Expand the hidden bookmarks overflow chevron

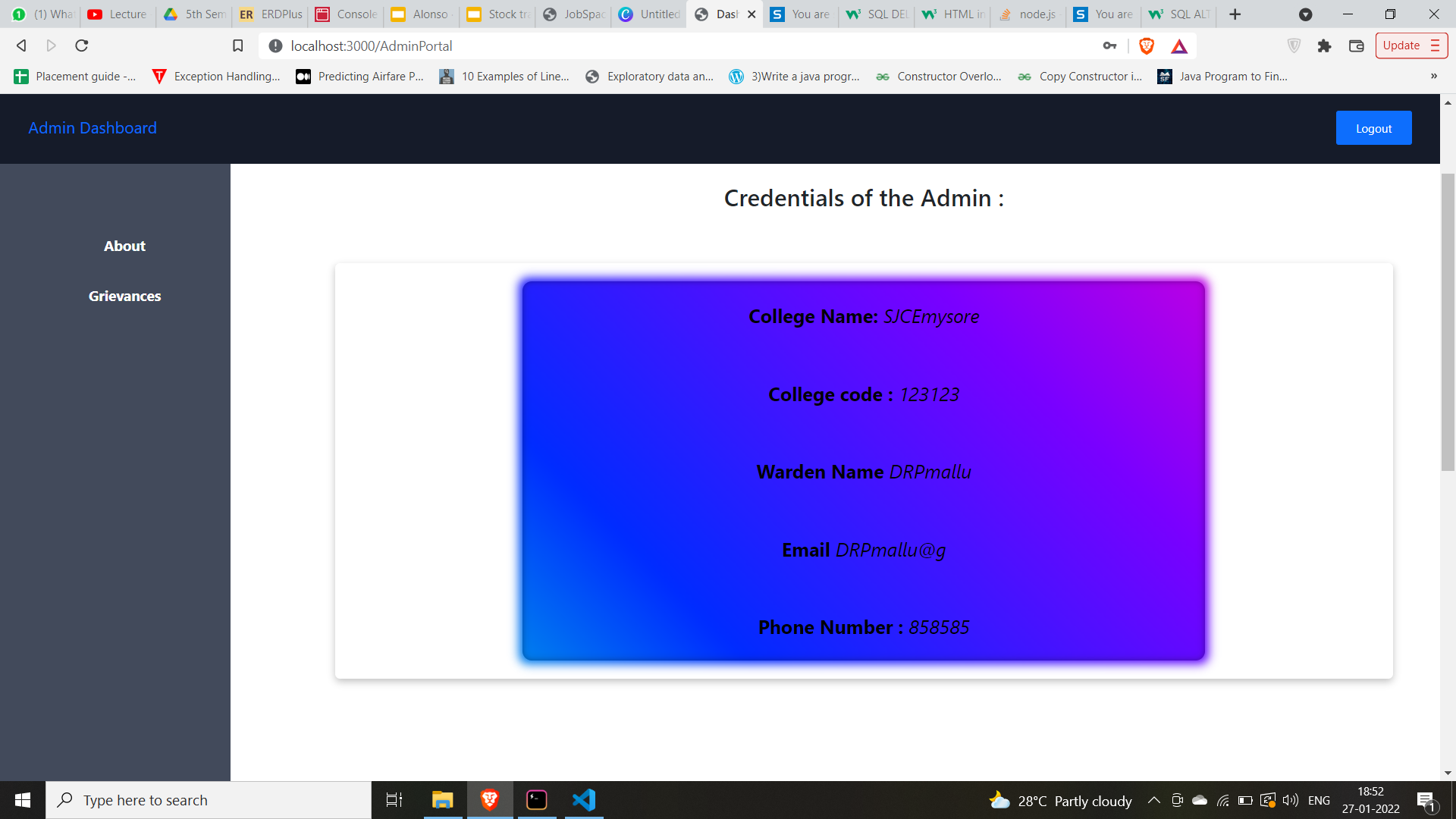(1433, 76)
